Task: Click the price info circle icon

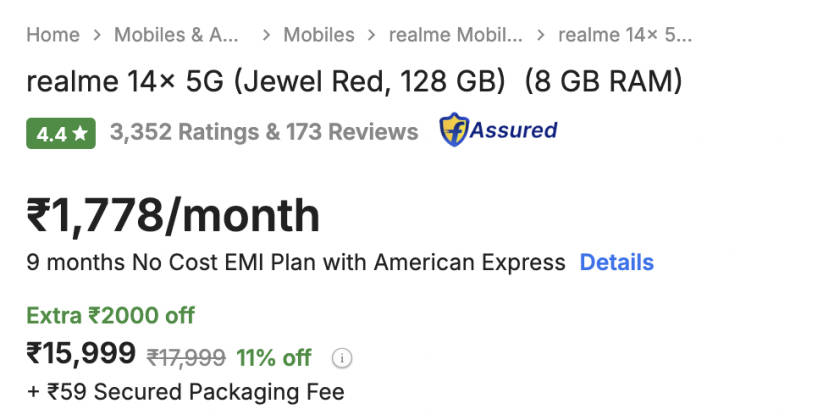Action: click(343, 358)
